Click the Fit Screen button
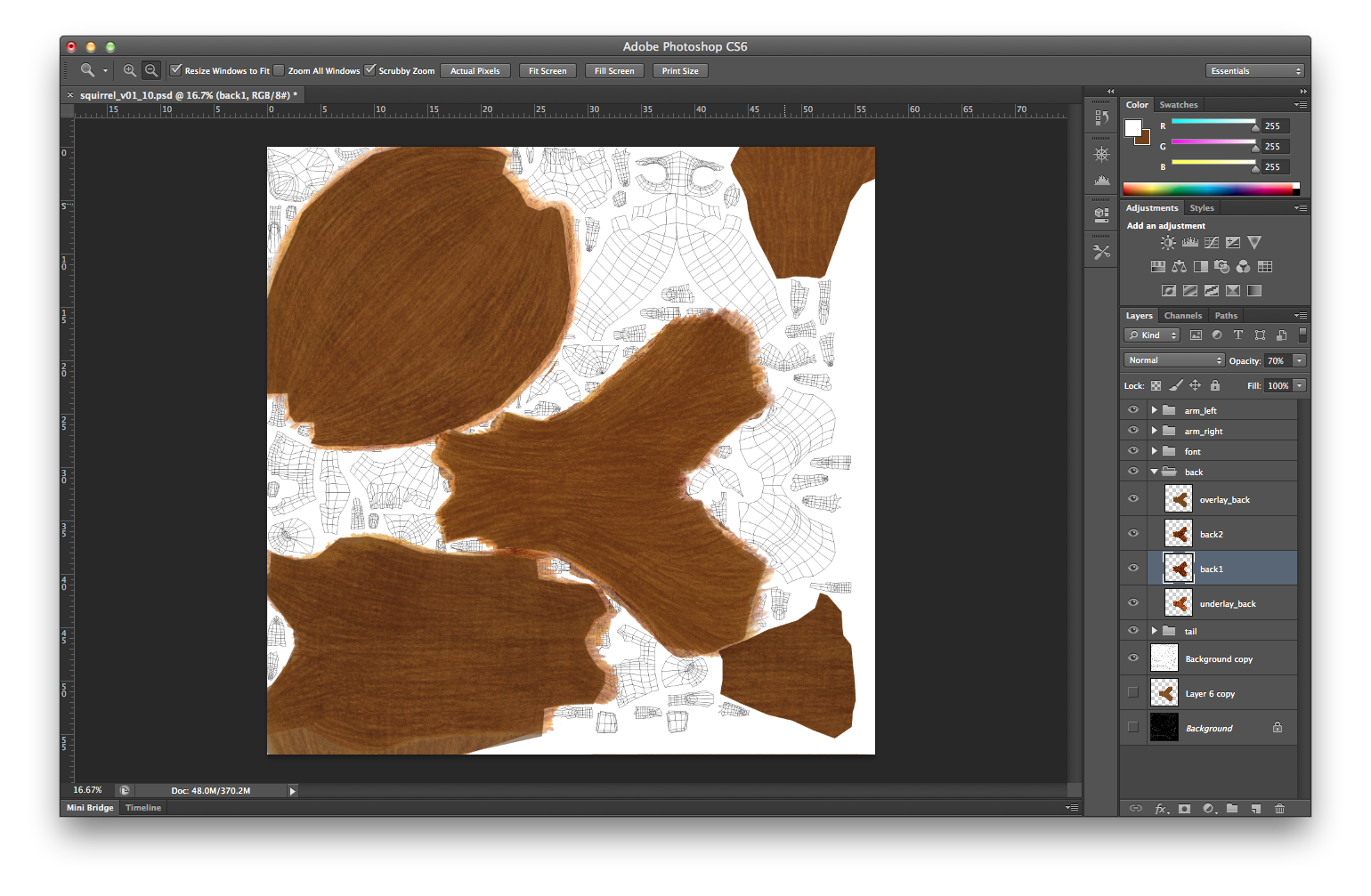 548,70
